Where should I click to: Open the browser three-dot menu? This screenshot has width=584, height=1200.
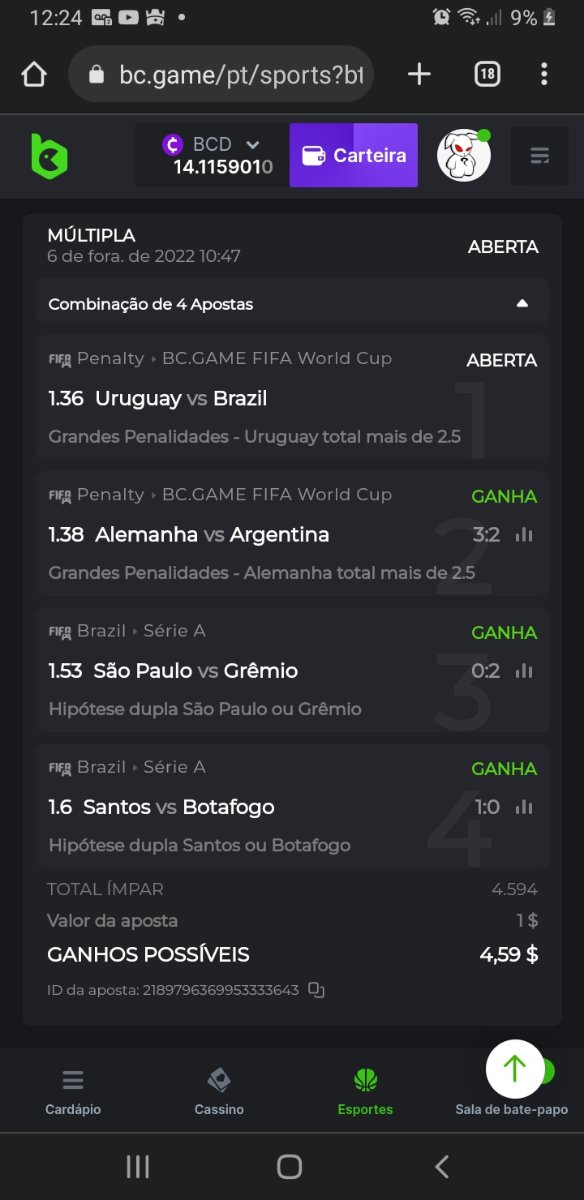[x=544, y=74]
